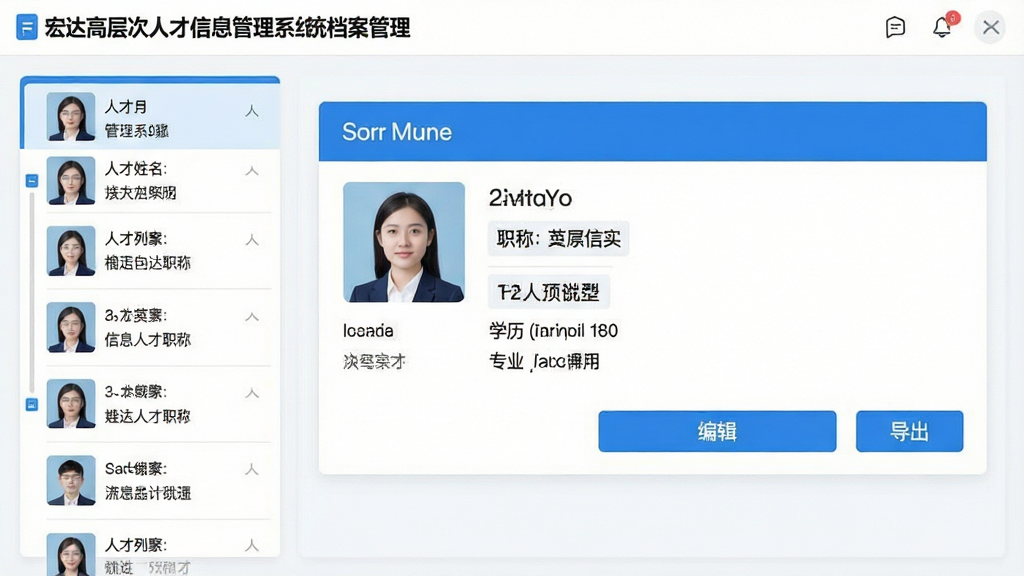Screen dimensions: 1024x576
Task: Click the blue square icon at scrollbar bottom
Action: click(31, 404)
